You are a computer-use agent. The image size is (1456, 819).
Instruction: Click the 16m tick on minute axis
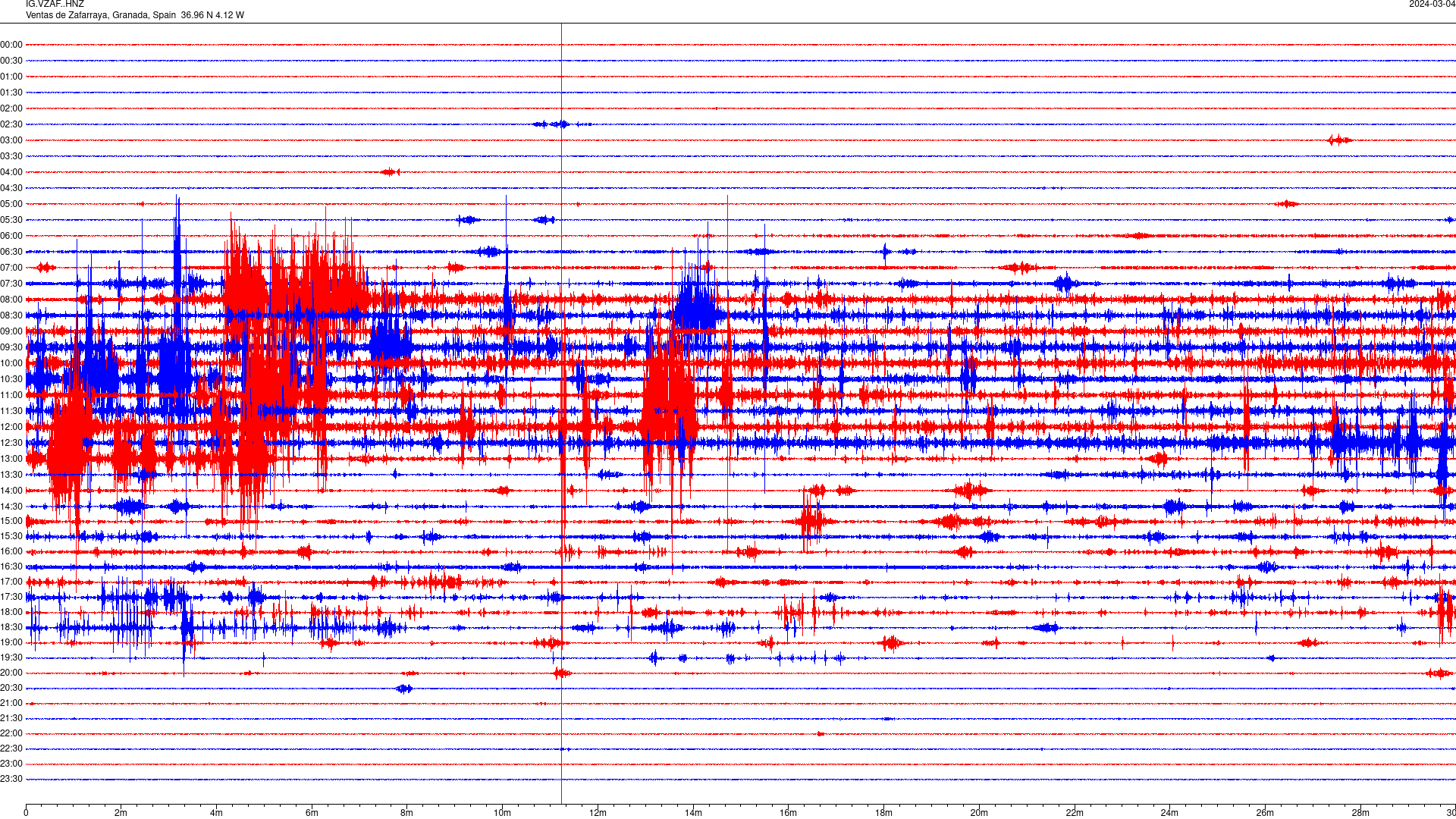(x=788, y=813)
